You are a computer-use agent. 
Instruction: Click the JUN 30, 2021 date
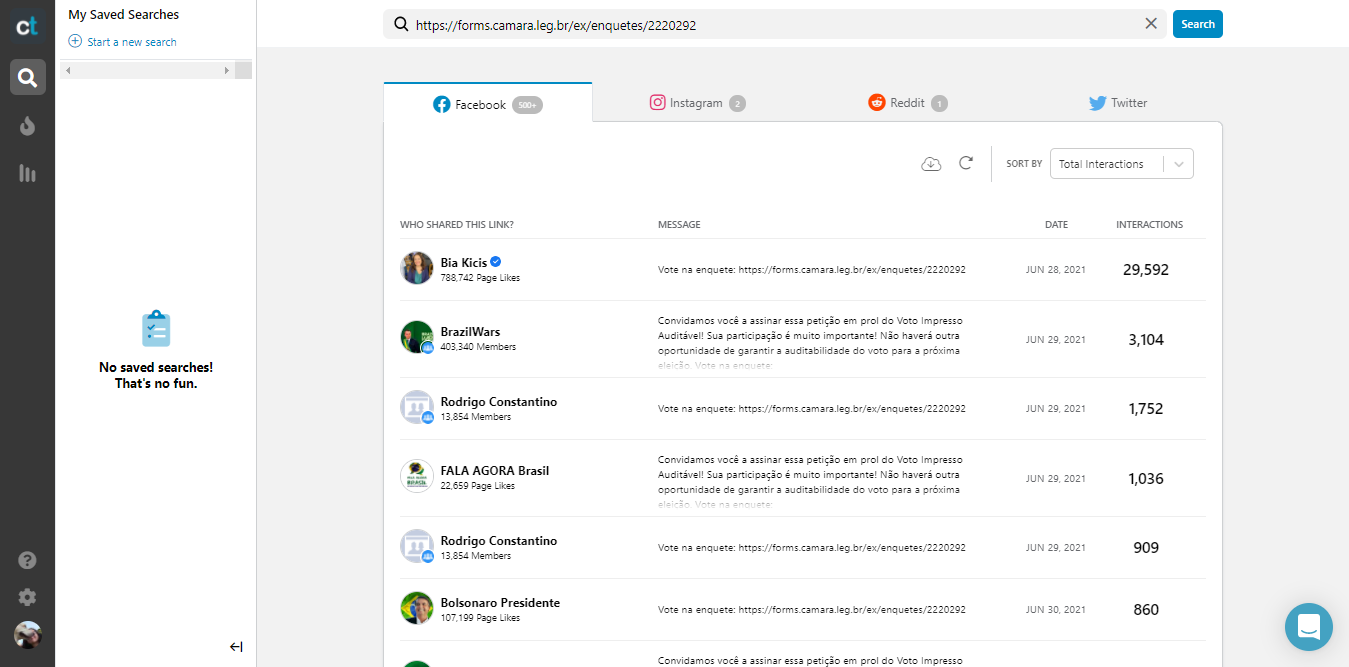click(1055, 610)
